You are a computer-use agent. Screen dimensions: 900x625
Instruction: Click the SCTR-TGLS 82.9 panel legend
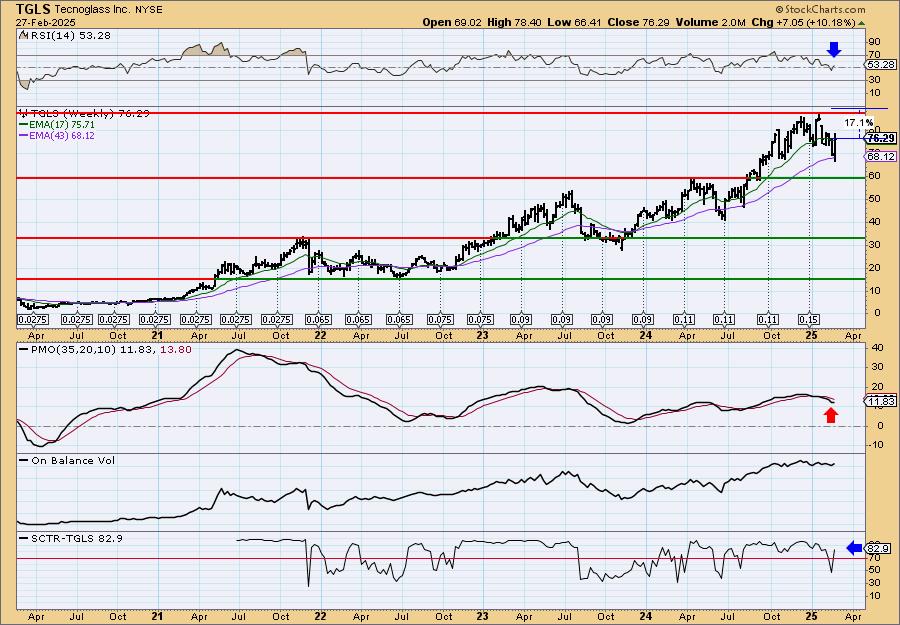coord(76,538)
